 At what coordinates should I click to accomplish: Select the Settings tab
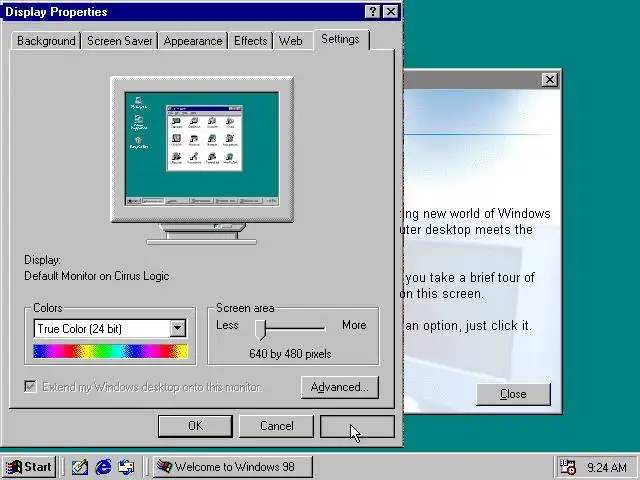point(340,39)
